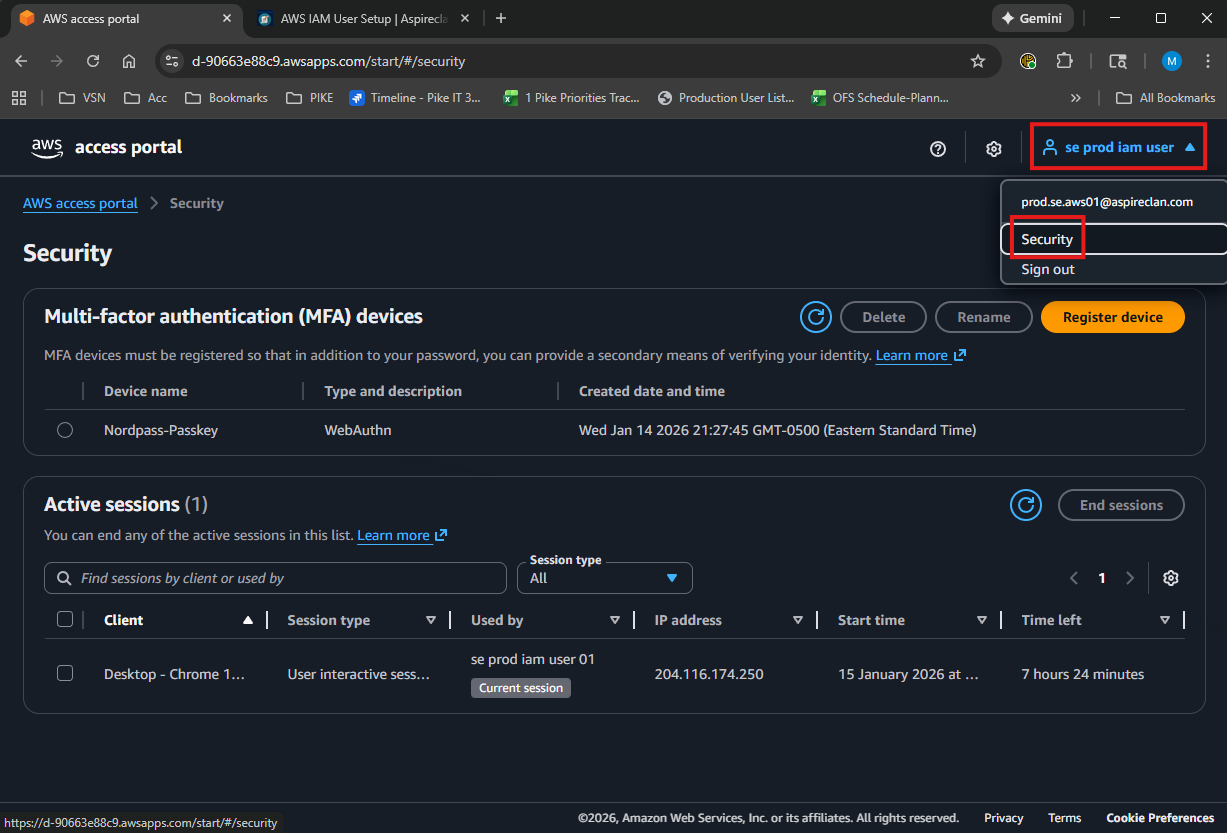Open Timeline - Pike IT bookmark
This screenshot has width=1227, height=833.
click(415, 98)
